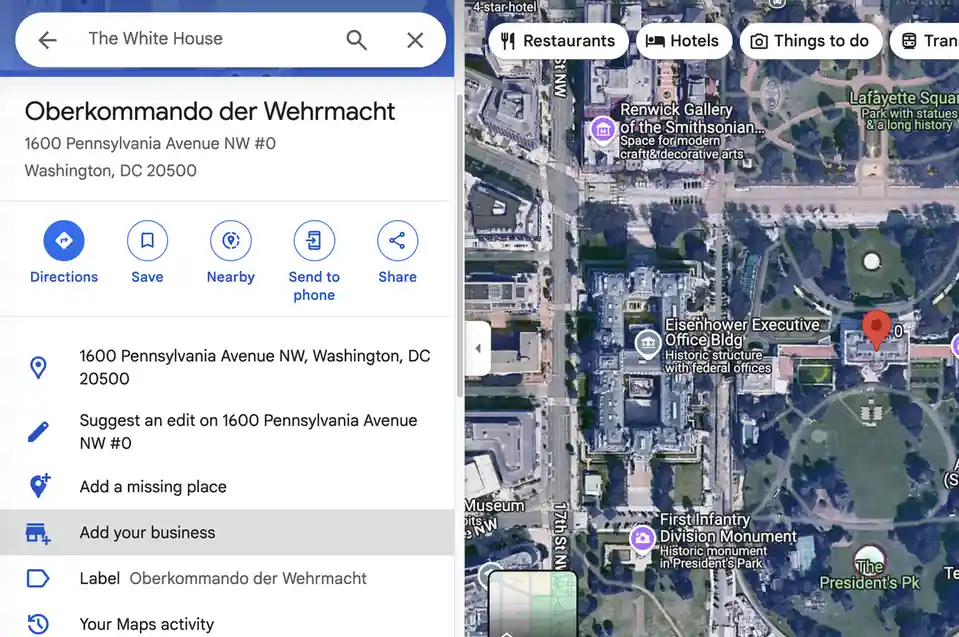The height and width of the screenshot is (637, 959).
Task: Filter map by Transit chip
Action: 925,41
